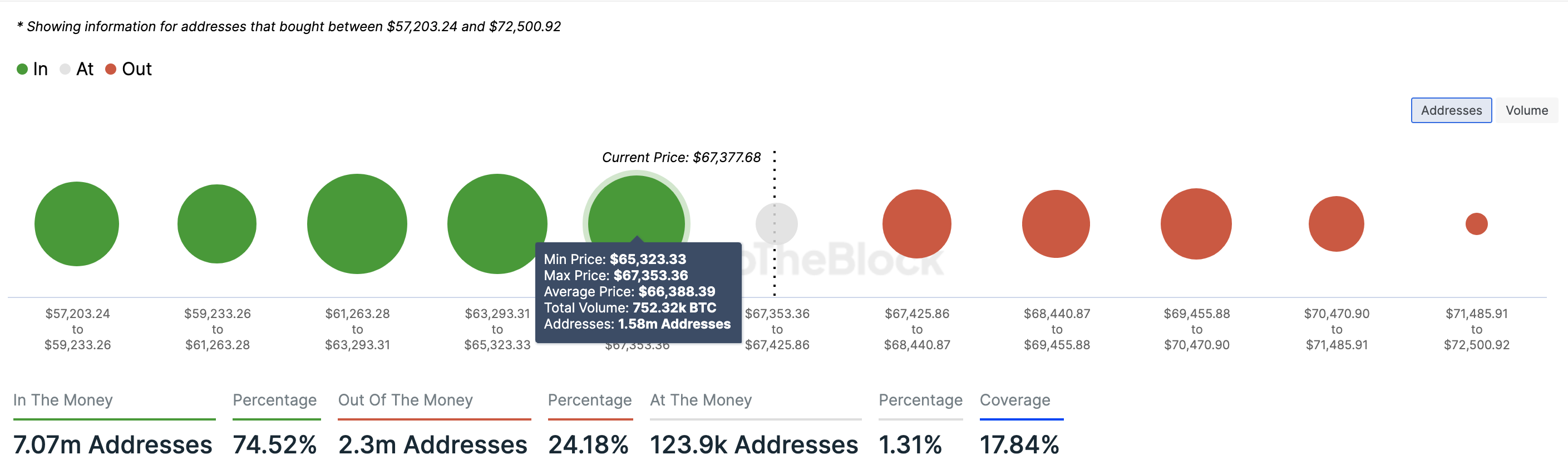Image resolution: width=1568 pixels, height=474 pixels.
Task: Click the green bubble for $61,263.28 to $63,293.31
Action: [x=357, y=223]
